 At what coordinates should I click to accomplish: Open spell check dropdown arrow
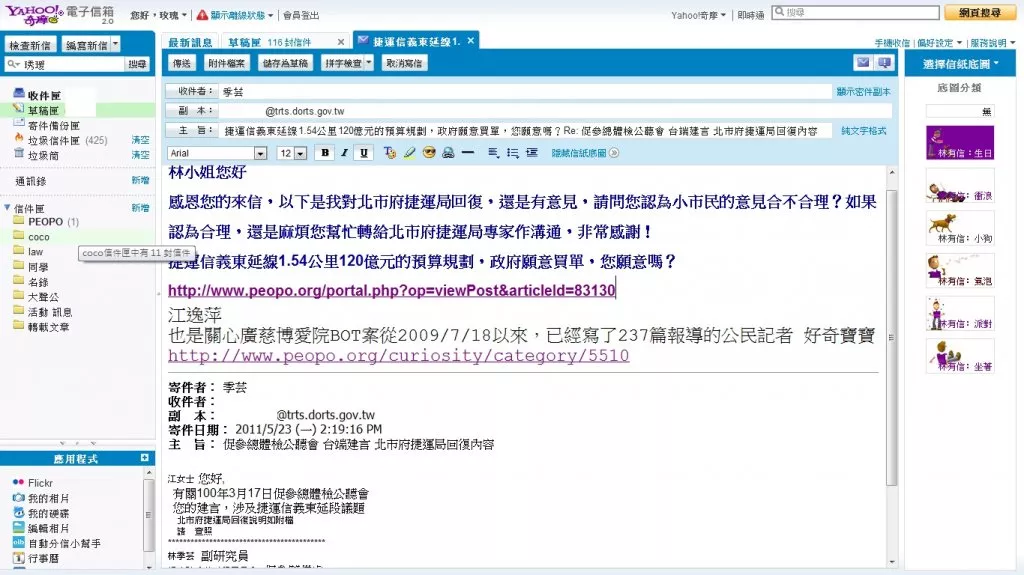[369, 63]
